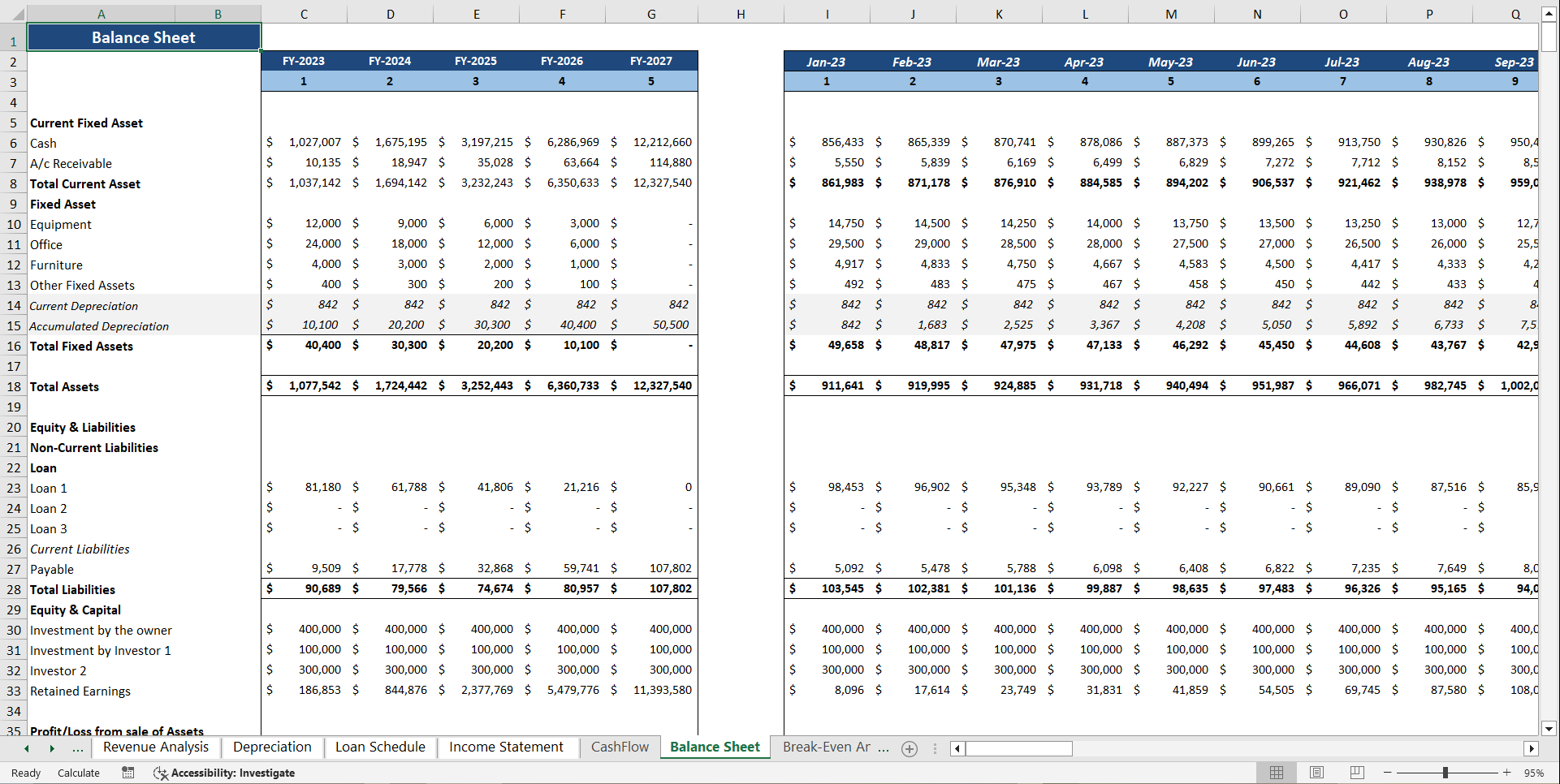This screenshot has width=1560, height=784.
Task: Select column Q by its header
Action: pos(1515,13)
